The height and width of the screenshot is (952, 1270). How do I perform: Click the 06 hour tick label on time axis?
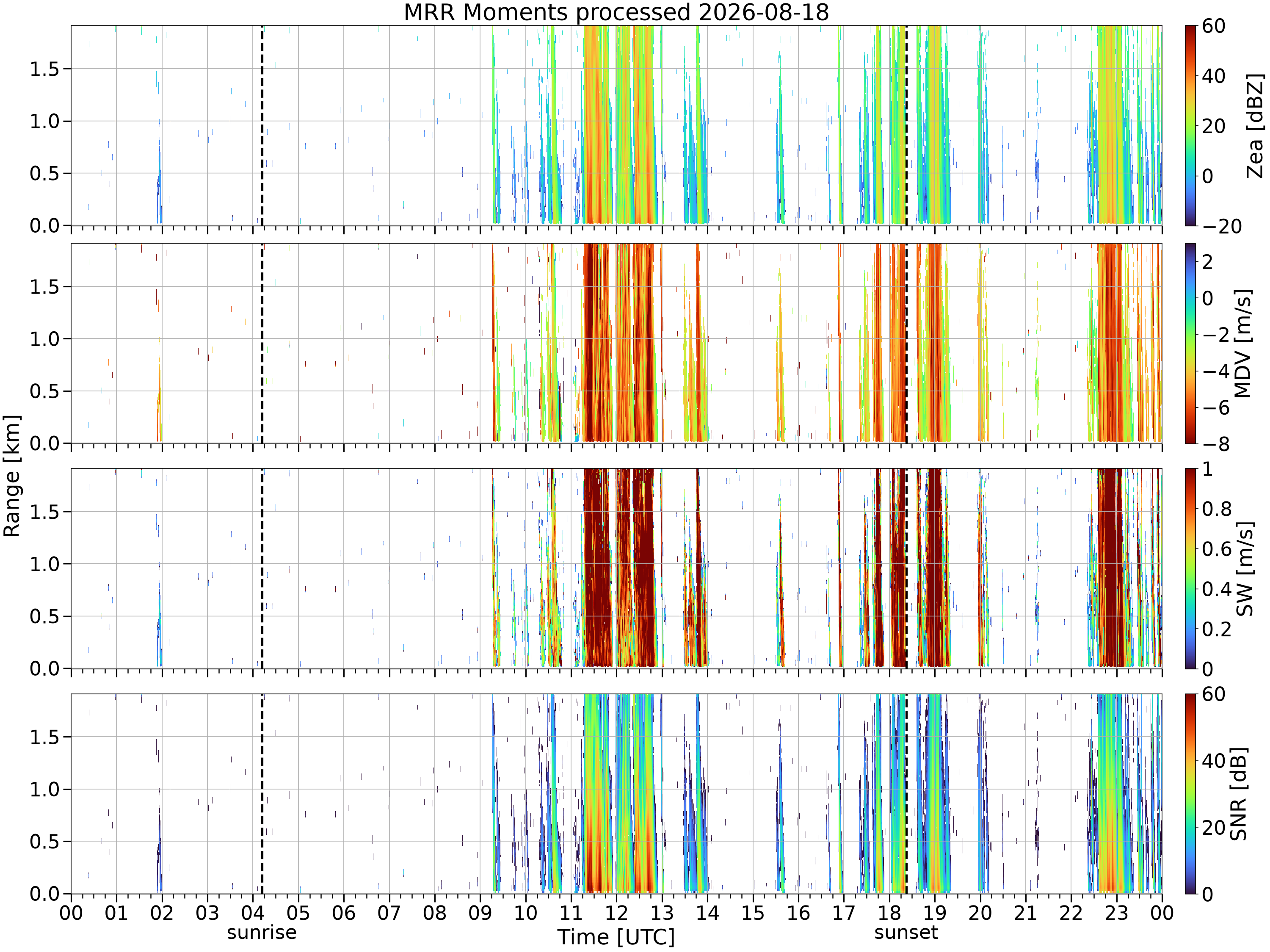(344, 913)
